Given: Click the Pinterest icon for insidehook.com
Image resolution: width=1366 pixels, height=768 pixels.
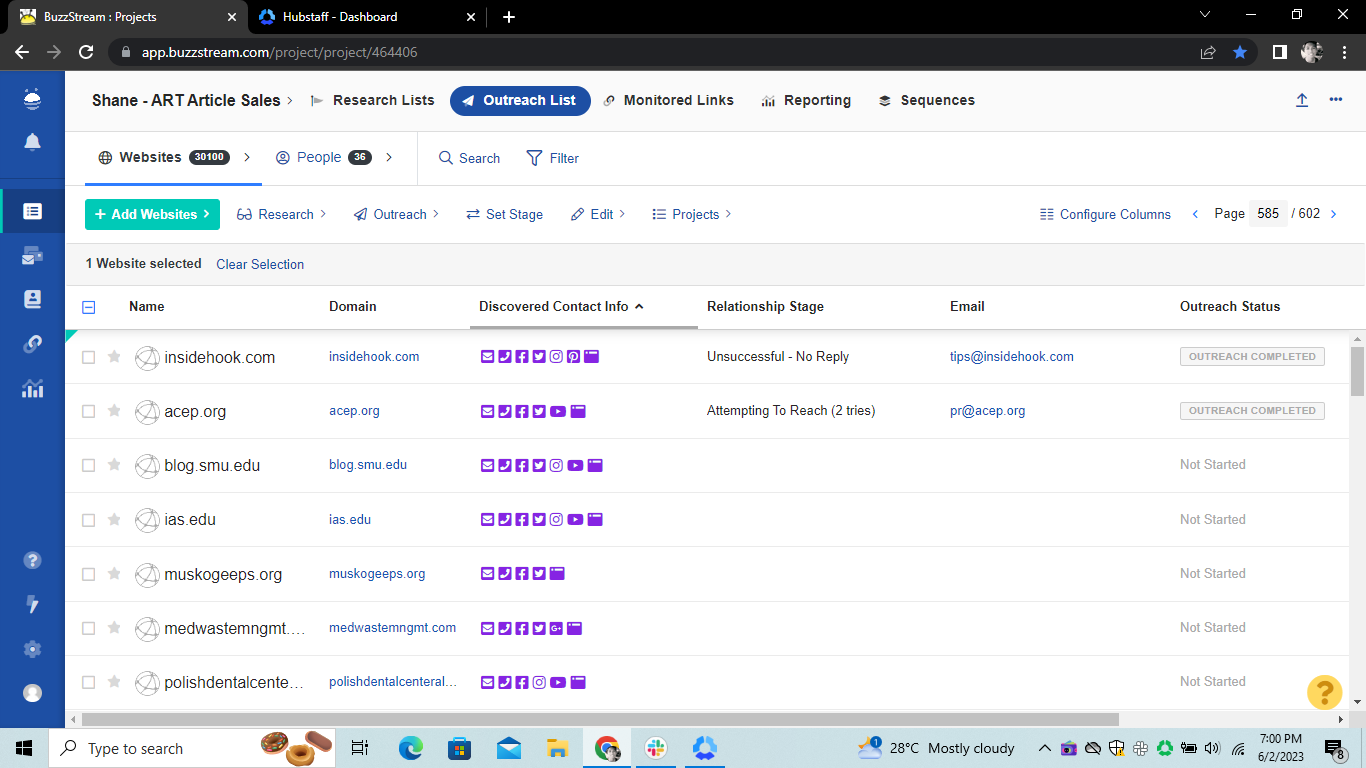Looking at the screenshot, I should pos(573,356).
